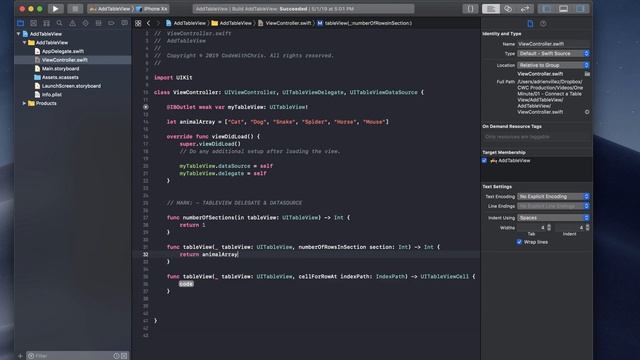This screenshot has width=640, height=360.
Task: Click On Demand Resource Tags field
Action: (x=536, y=137)
